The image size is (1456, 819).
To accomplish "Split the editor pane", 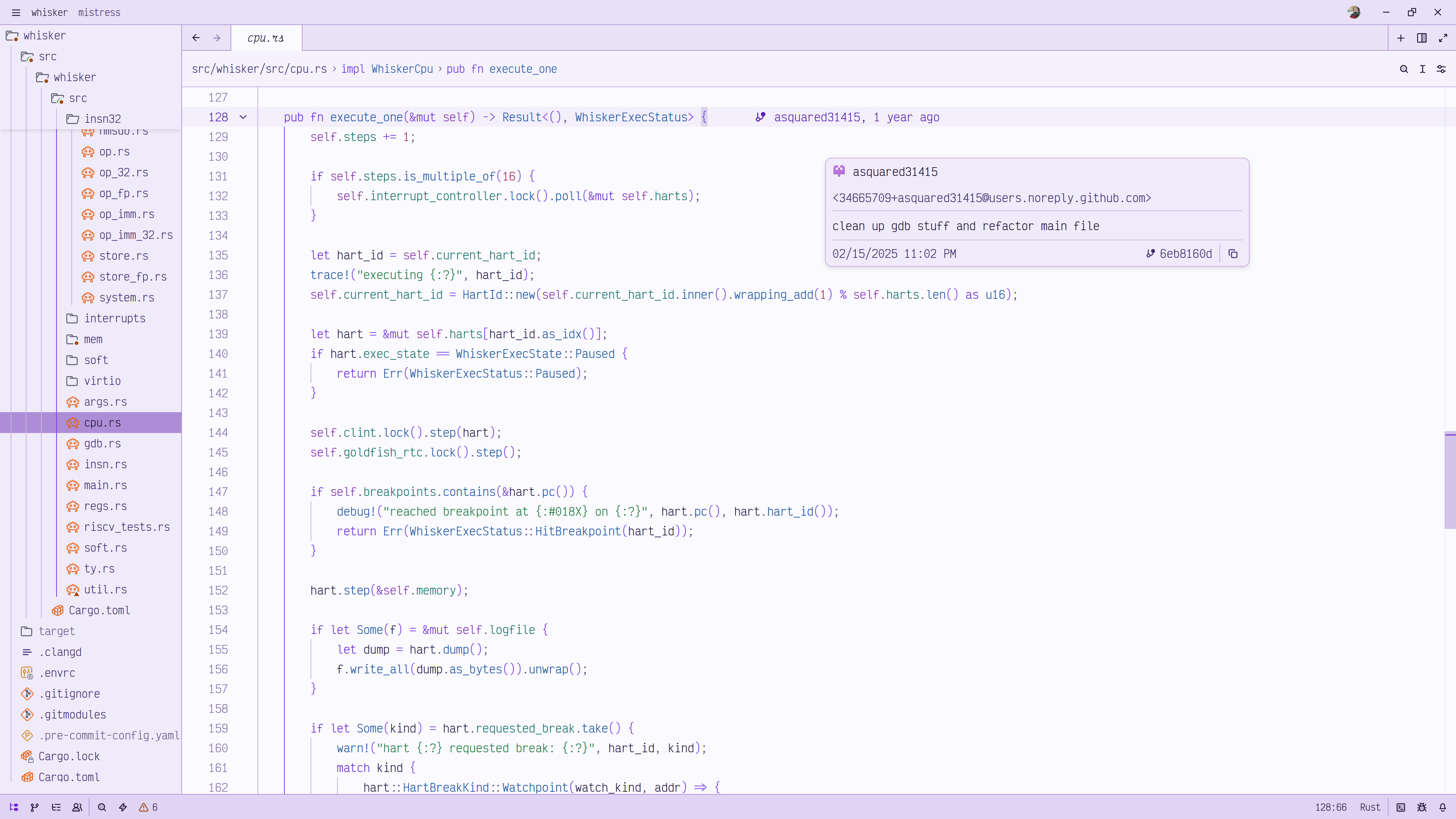I will tap(1421, 38).
